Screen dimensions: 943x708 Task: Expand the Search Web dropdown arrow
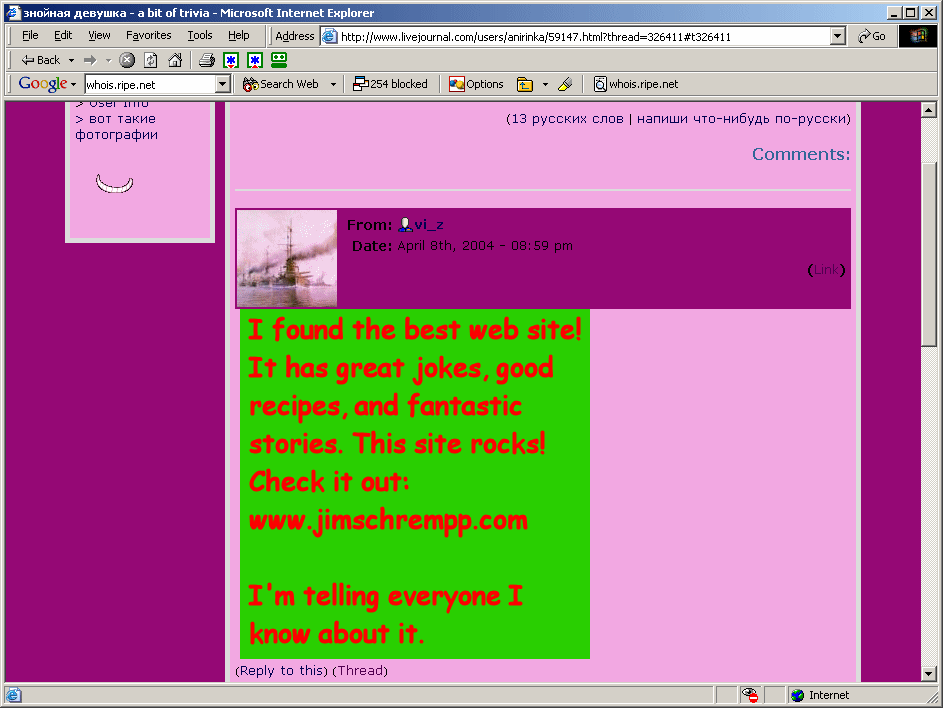coord(333,84)
